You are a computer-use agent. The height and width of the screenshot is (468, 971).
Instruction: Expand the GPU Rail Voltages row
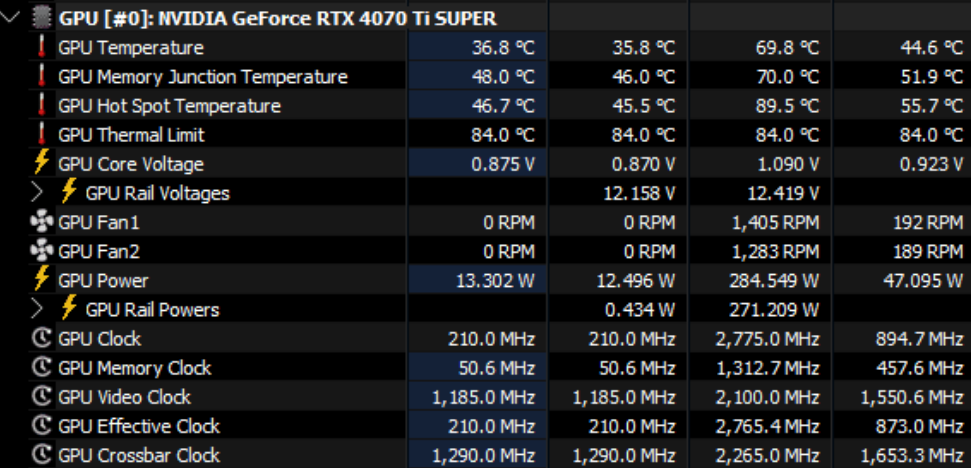[x=37, y=193]
